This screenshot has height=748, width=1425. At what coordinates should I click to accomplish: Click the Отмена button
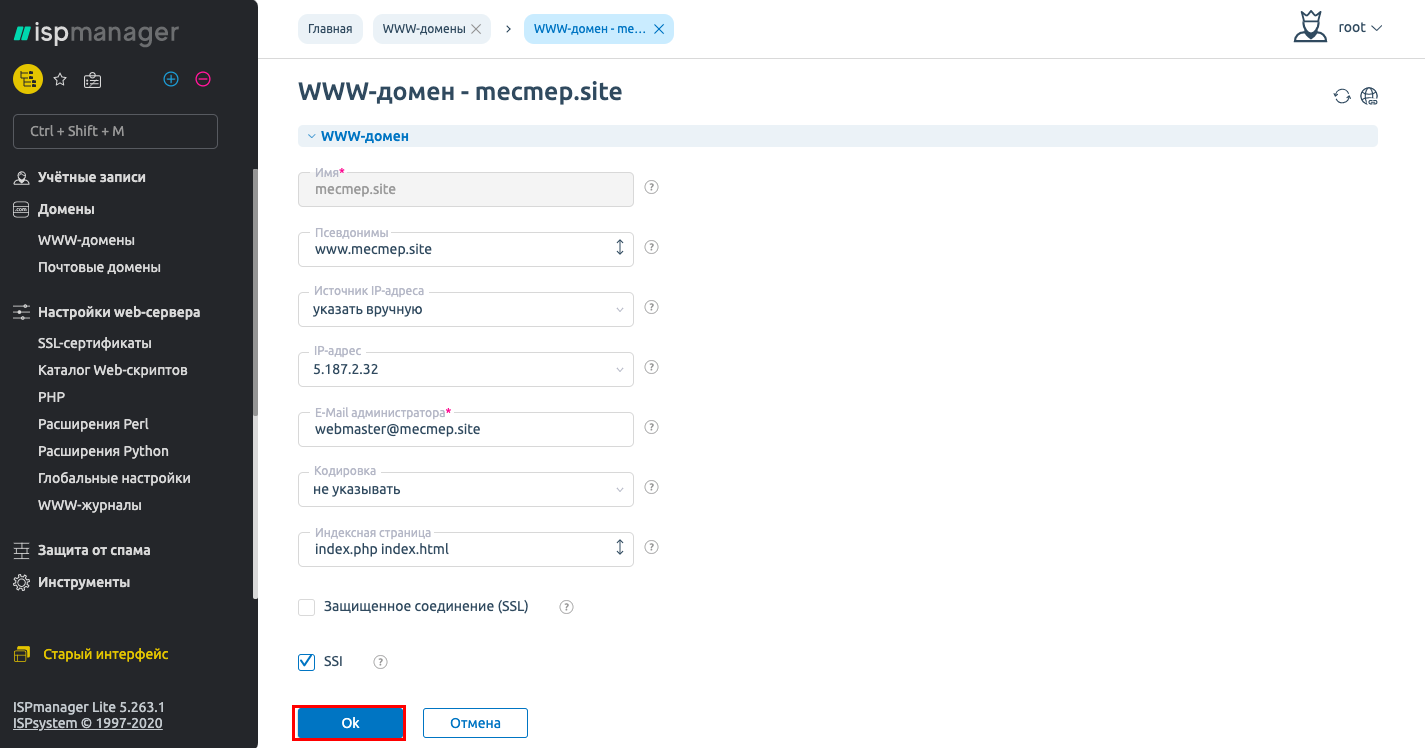coord(475,723)
